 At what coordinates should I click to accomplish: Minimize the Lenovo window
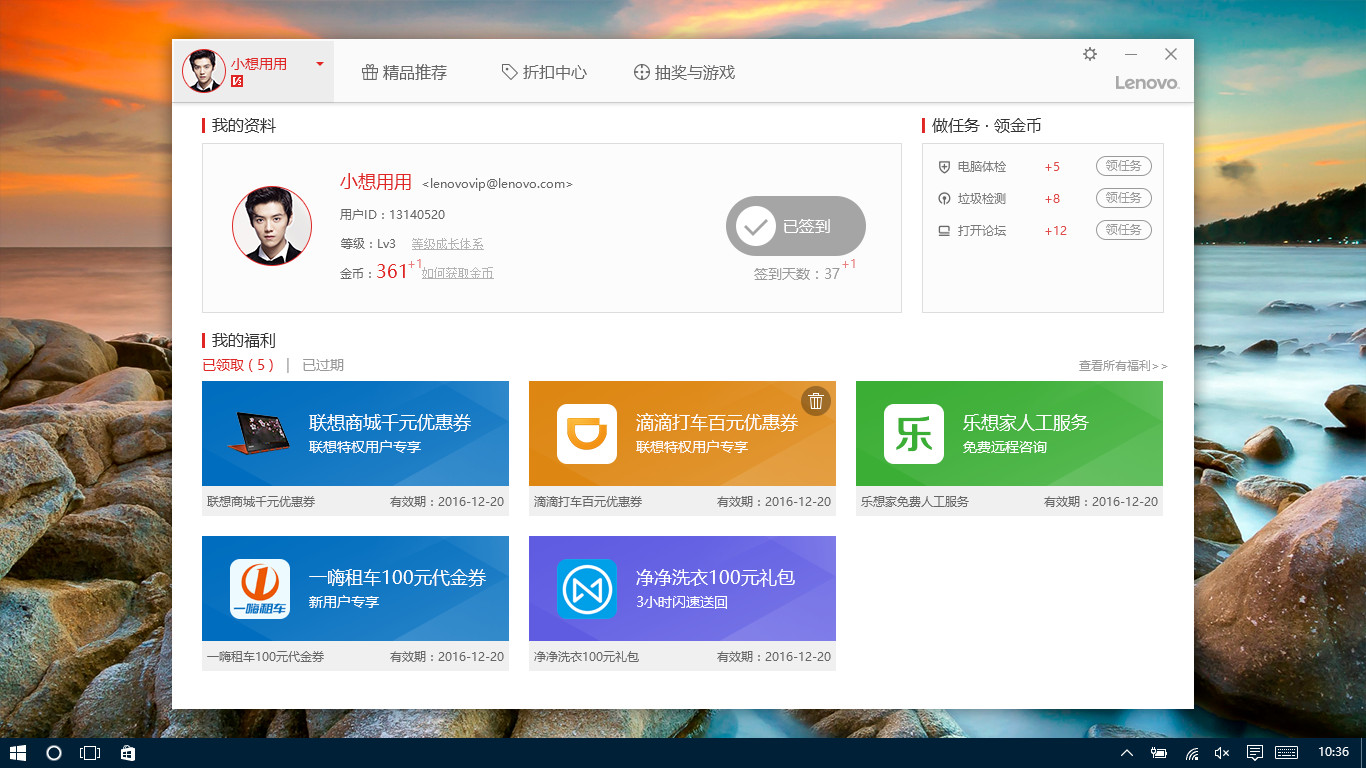1131,54
